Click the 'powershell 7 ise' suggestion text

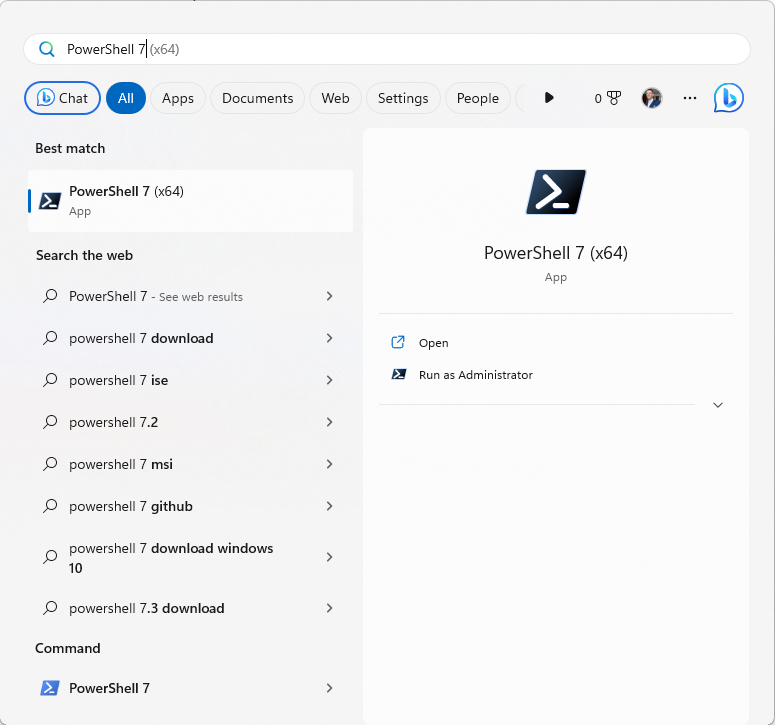click(x=119, y=380)
